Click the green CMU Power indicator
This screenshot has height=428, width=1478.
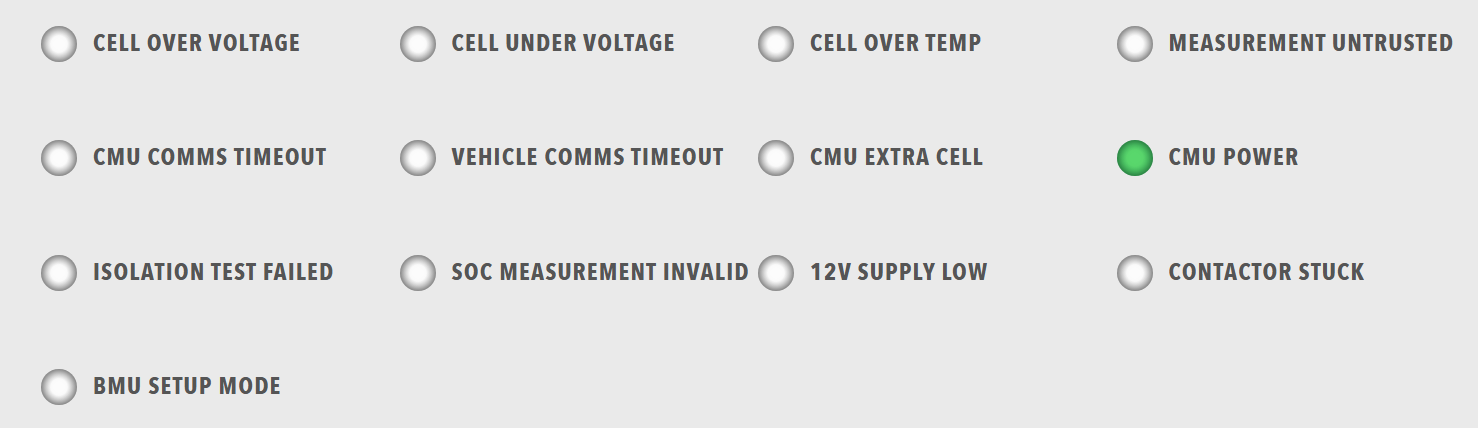1135,158
